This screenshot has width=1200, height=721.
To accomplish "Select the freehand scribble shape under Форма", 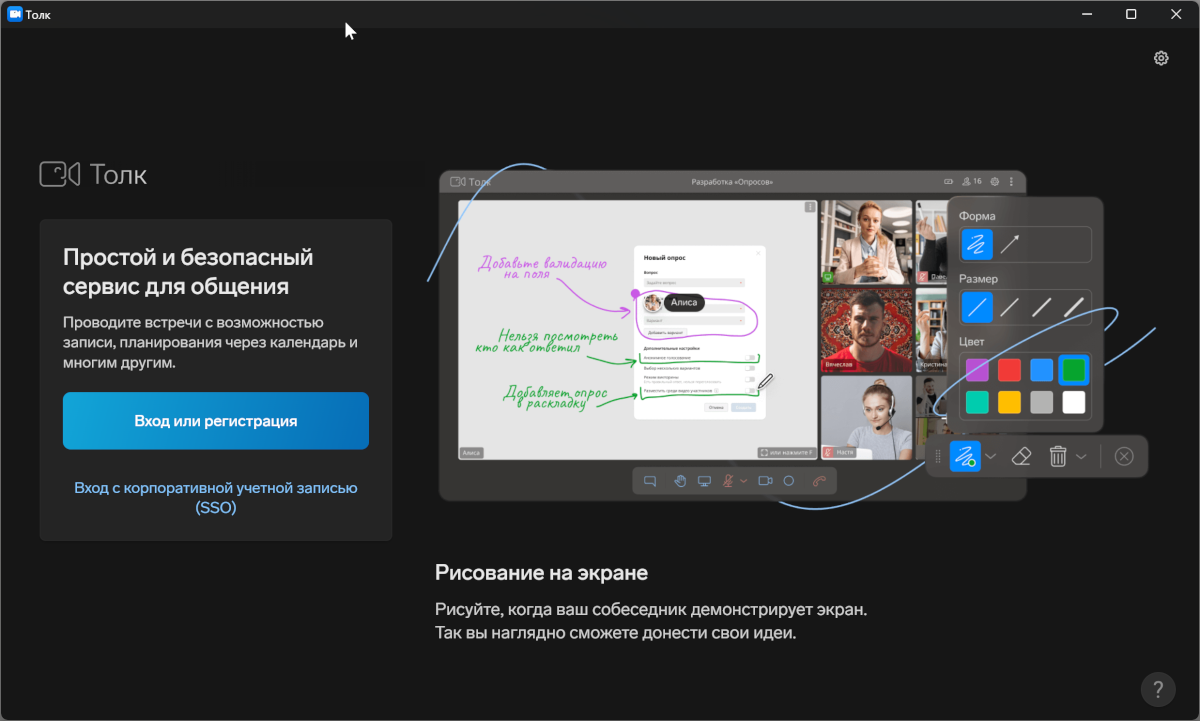I will [x=977, y=244].
